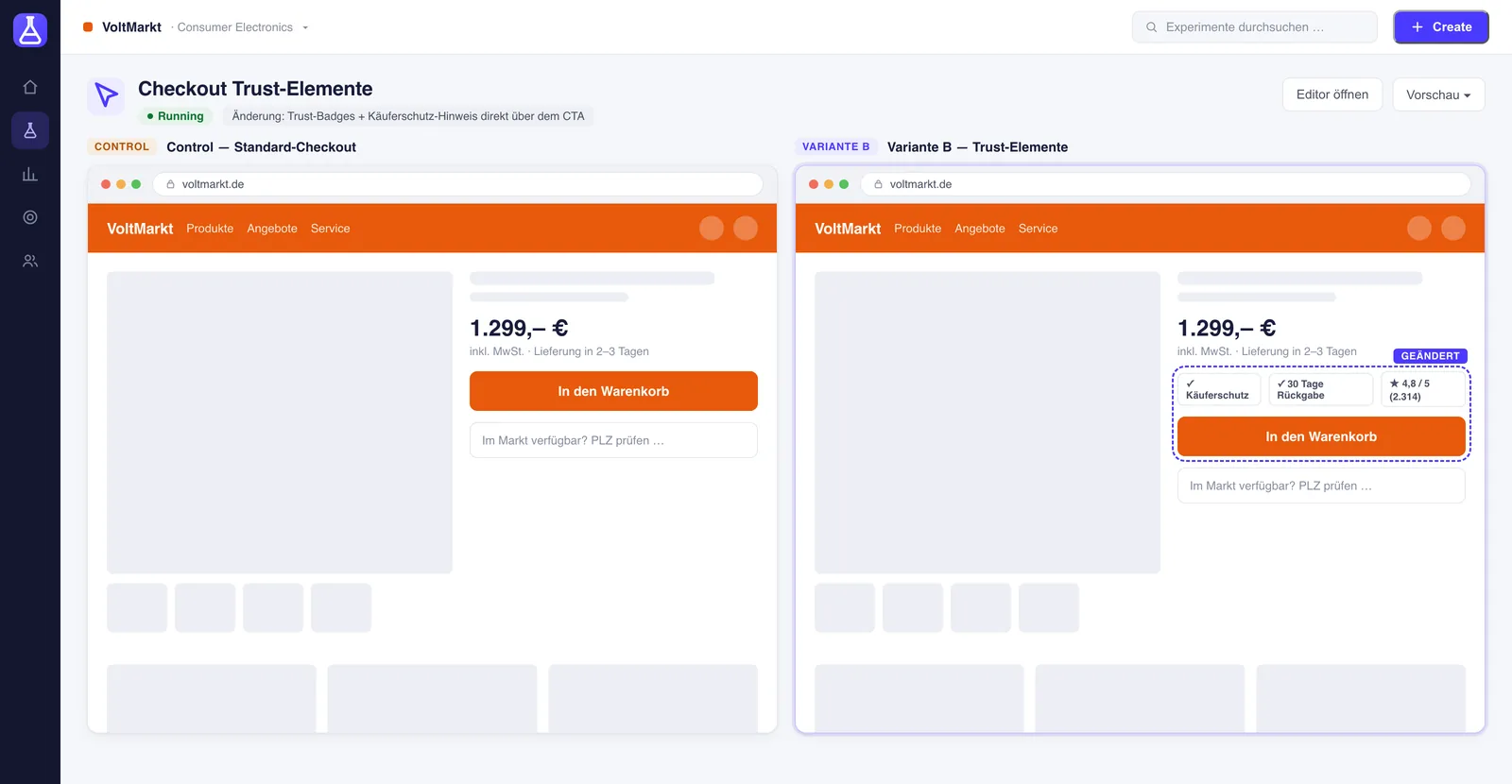Click the Käuferschutz checkmark badge in Variante B
The image size is (1512, 784).
(x=1219, y=389)
